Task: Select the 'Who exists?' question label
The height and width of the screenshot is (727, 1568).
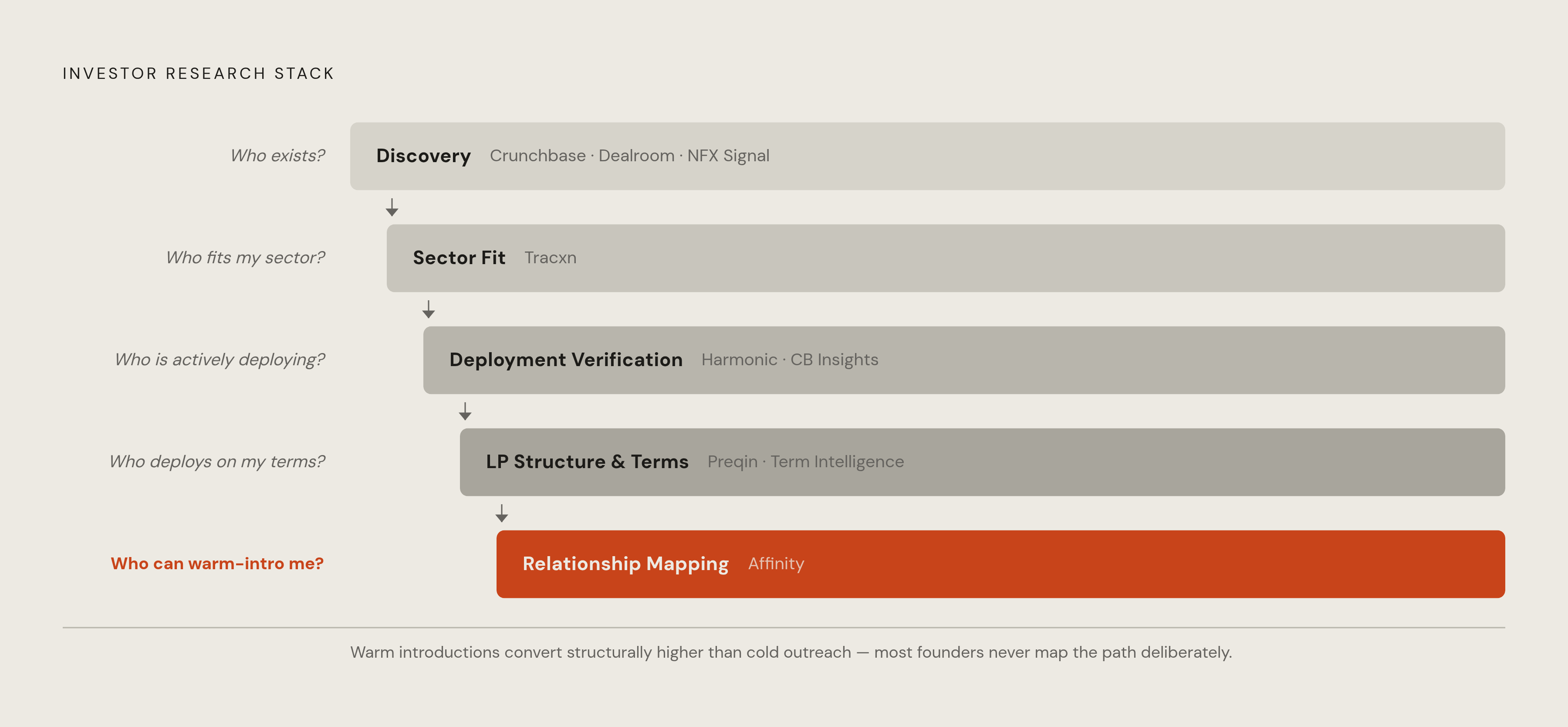Action: pyautogui.click(x=277, y=156)
